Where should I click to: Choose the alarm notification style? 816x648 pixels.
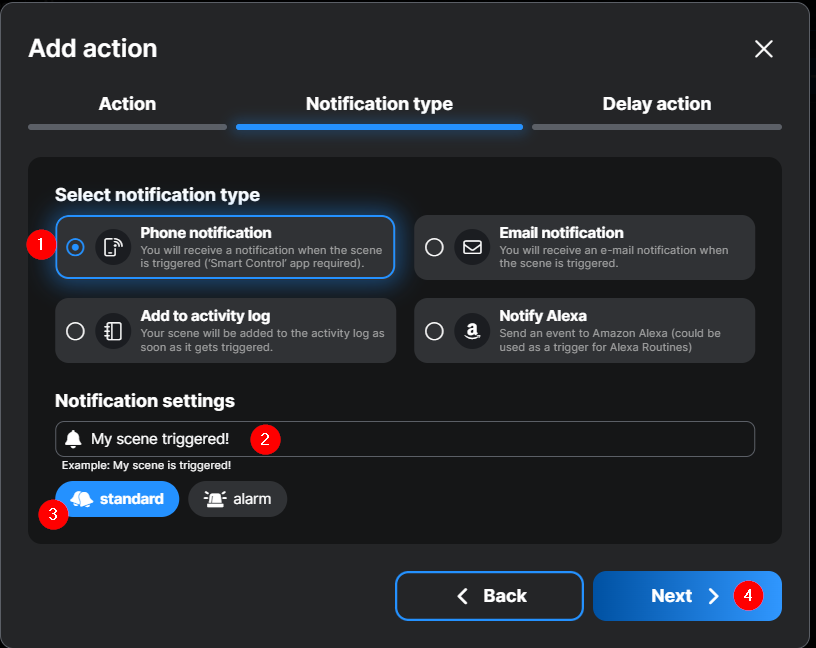238,499
